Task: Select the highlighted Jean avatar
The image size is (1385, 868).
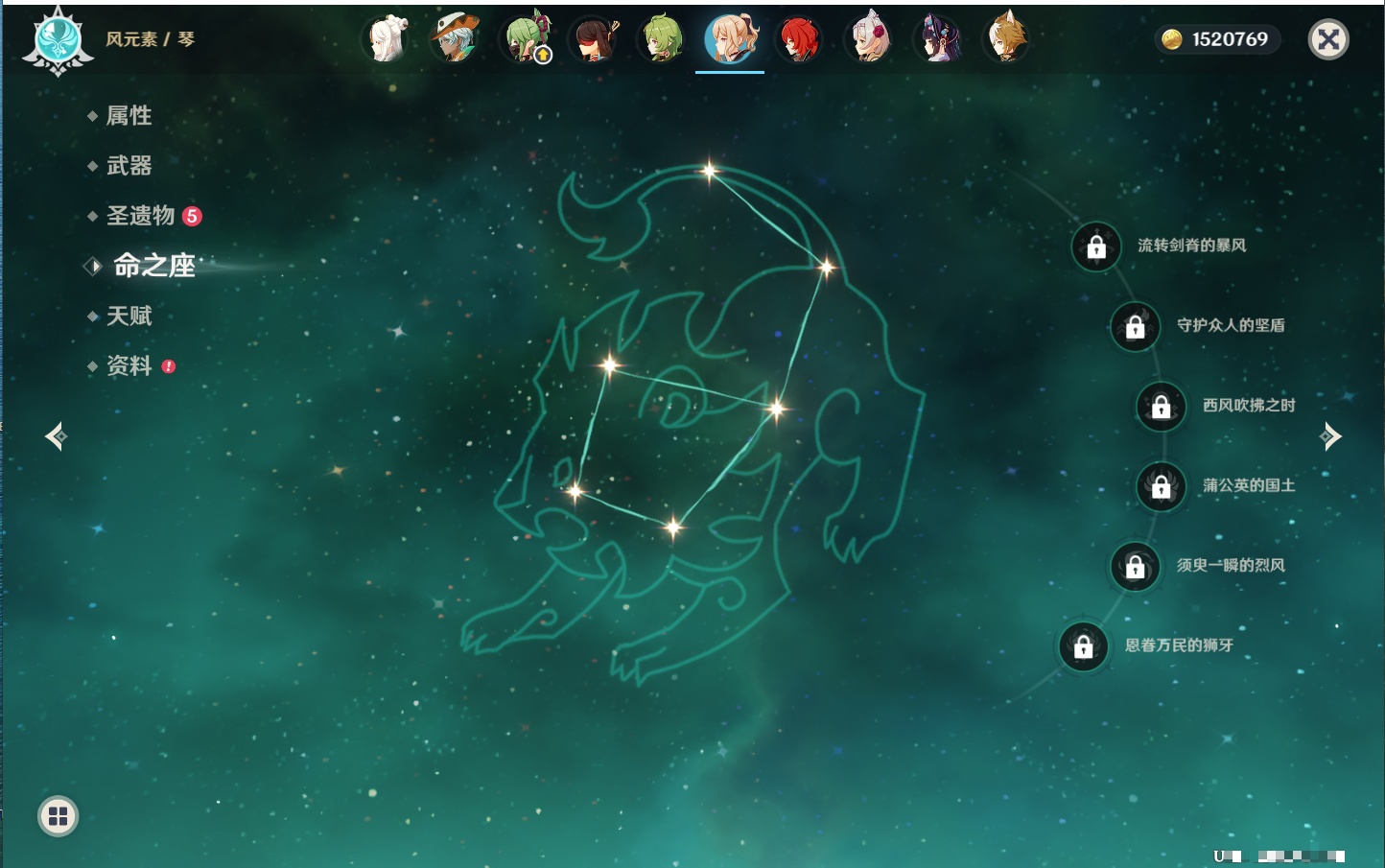Action: [731, 38]
